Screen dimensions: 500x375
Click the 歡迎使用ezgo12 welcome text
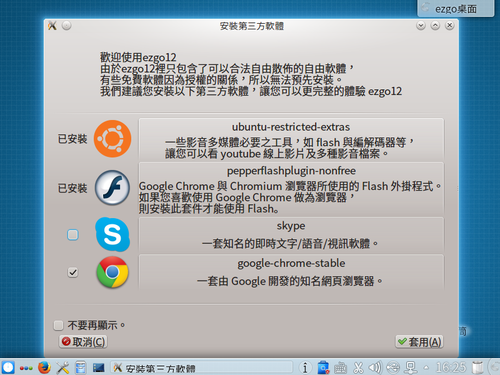pos(138,57)
